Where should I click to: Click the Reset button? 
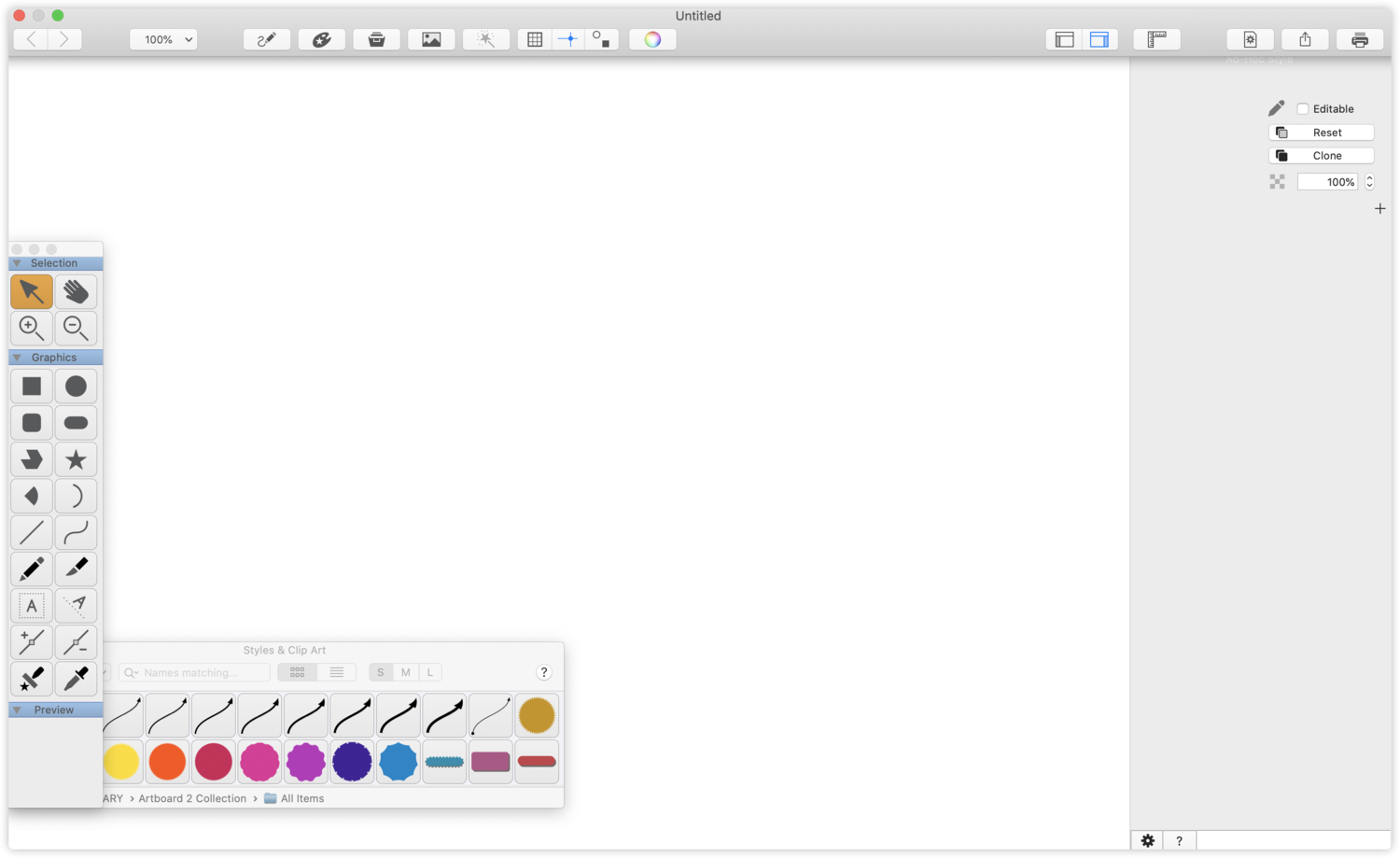coord(1322,133)
